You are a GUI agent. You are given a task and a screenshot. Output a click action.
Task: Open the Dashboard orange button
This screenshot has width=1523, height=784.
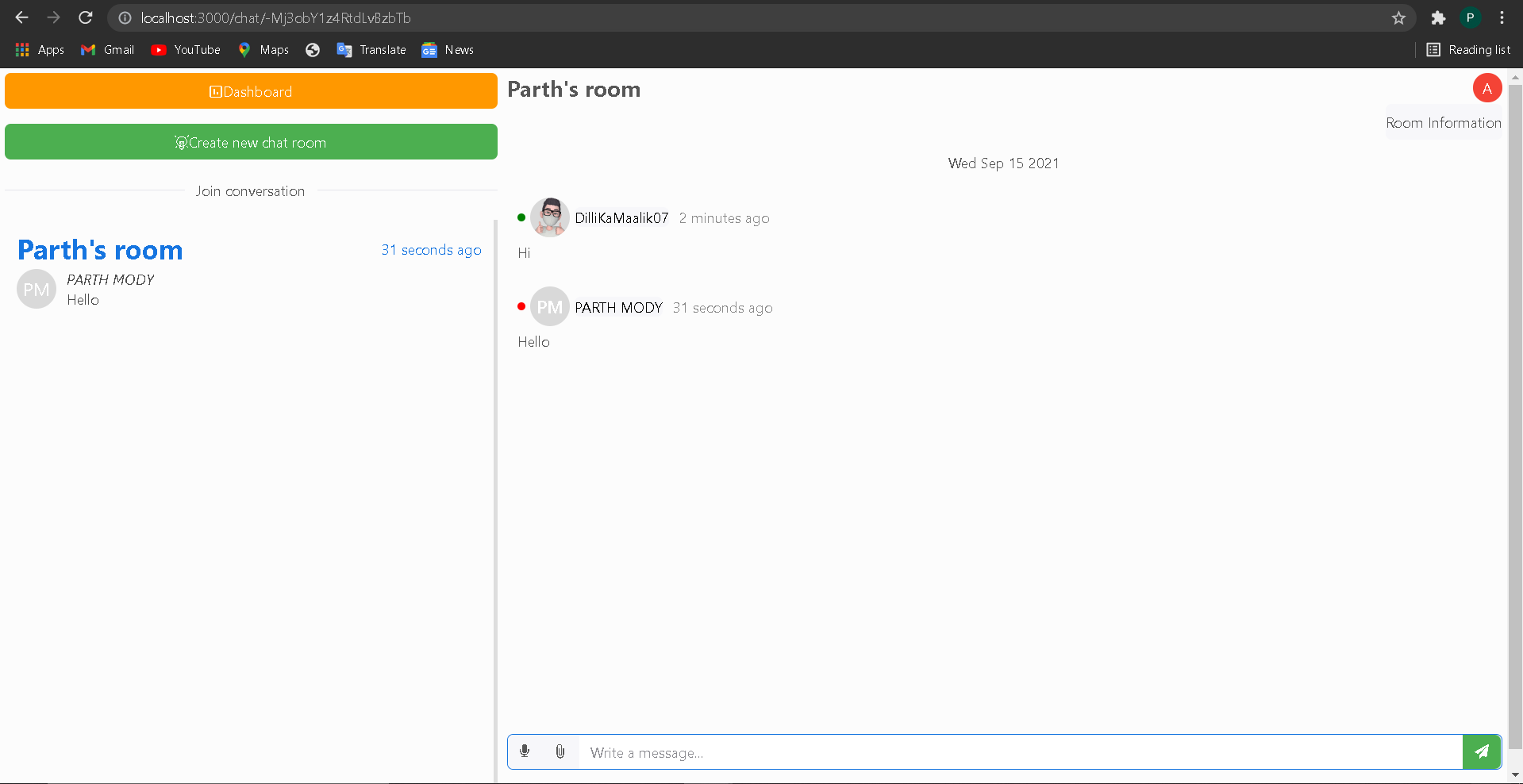[251, 91]
